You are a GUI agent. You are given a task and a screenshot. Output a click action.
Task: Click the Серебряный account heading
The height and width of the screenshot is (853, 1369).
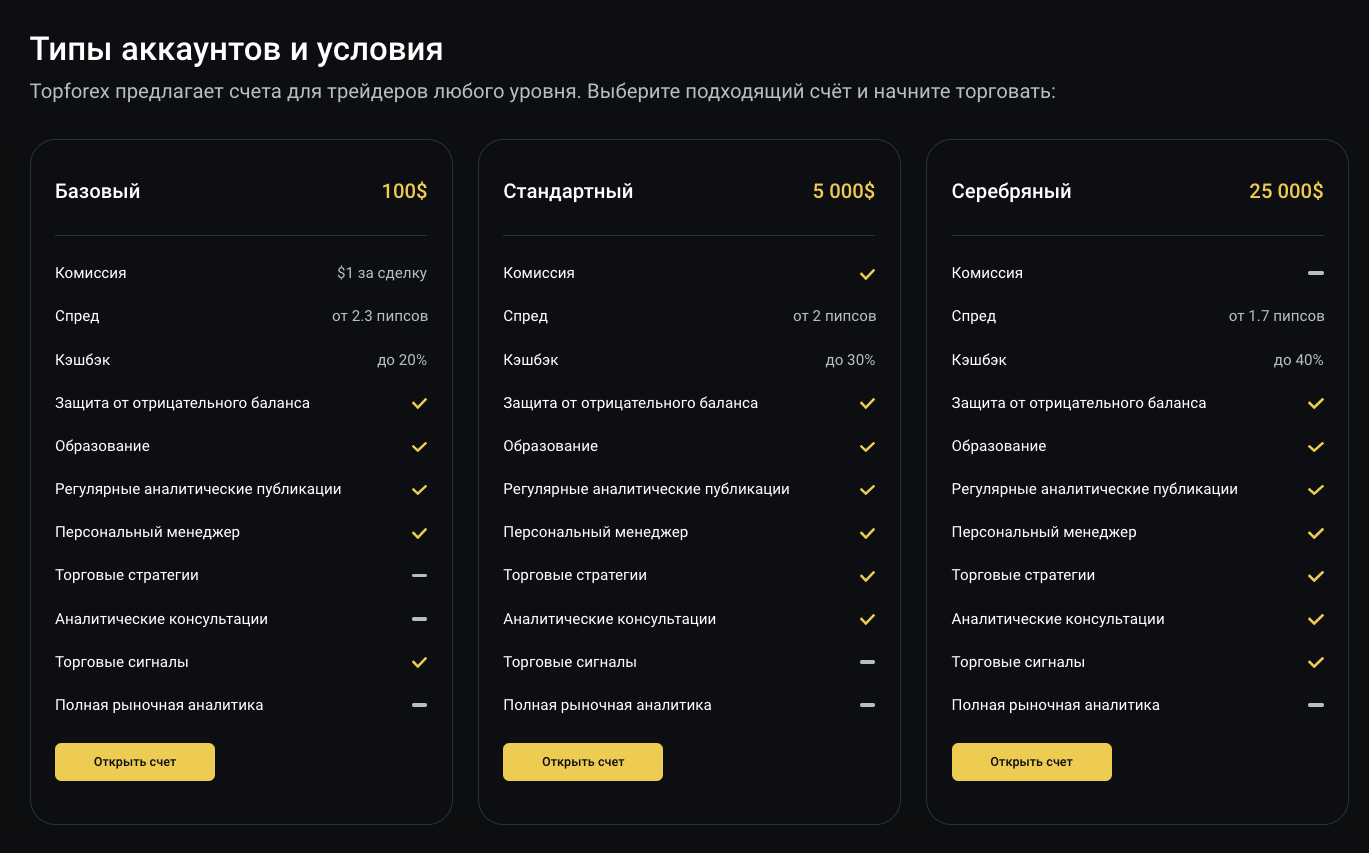[x=1011, y=191]
